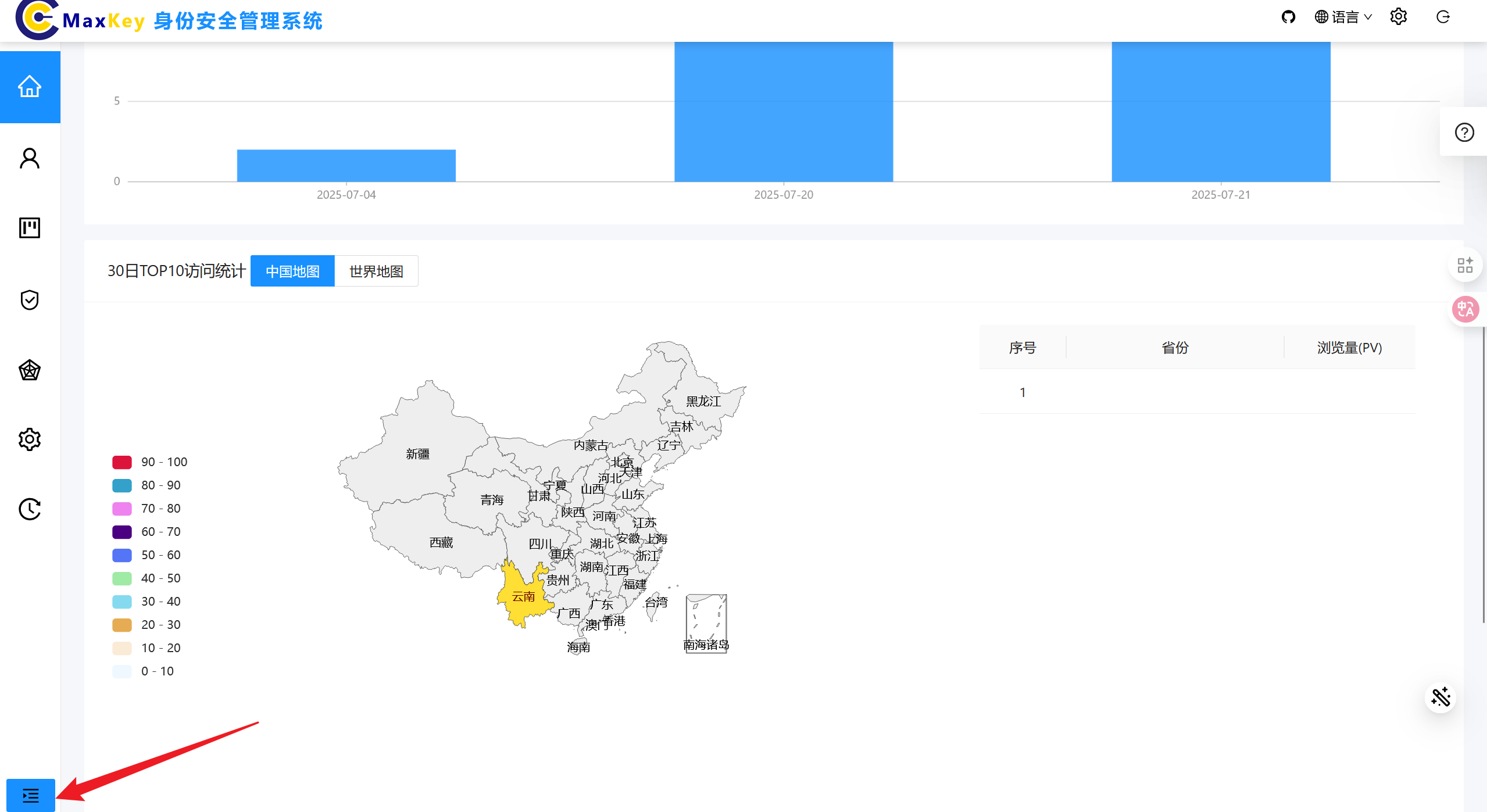
Task: Open the pentagon permissions sidebar icon
Action: [30, 370]
